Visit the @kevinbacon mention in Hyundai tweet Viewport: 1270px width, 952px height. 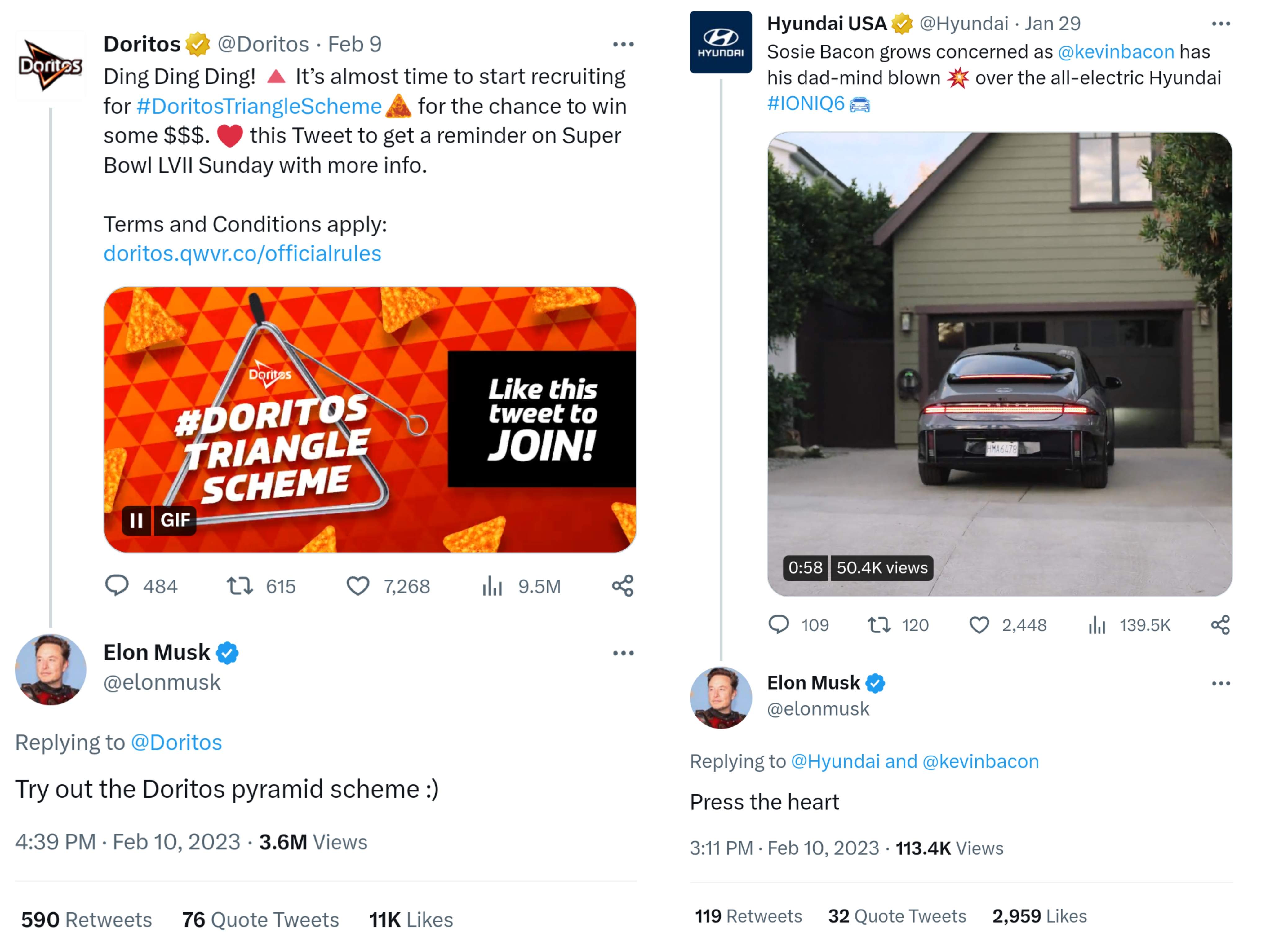point(1116,52)
